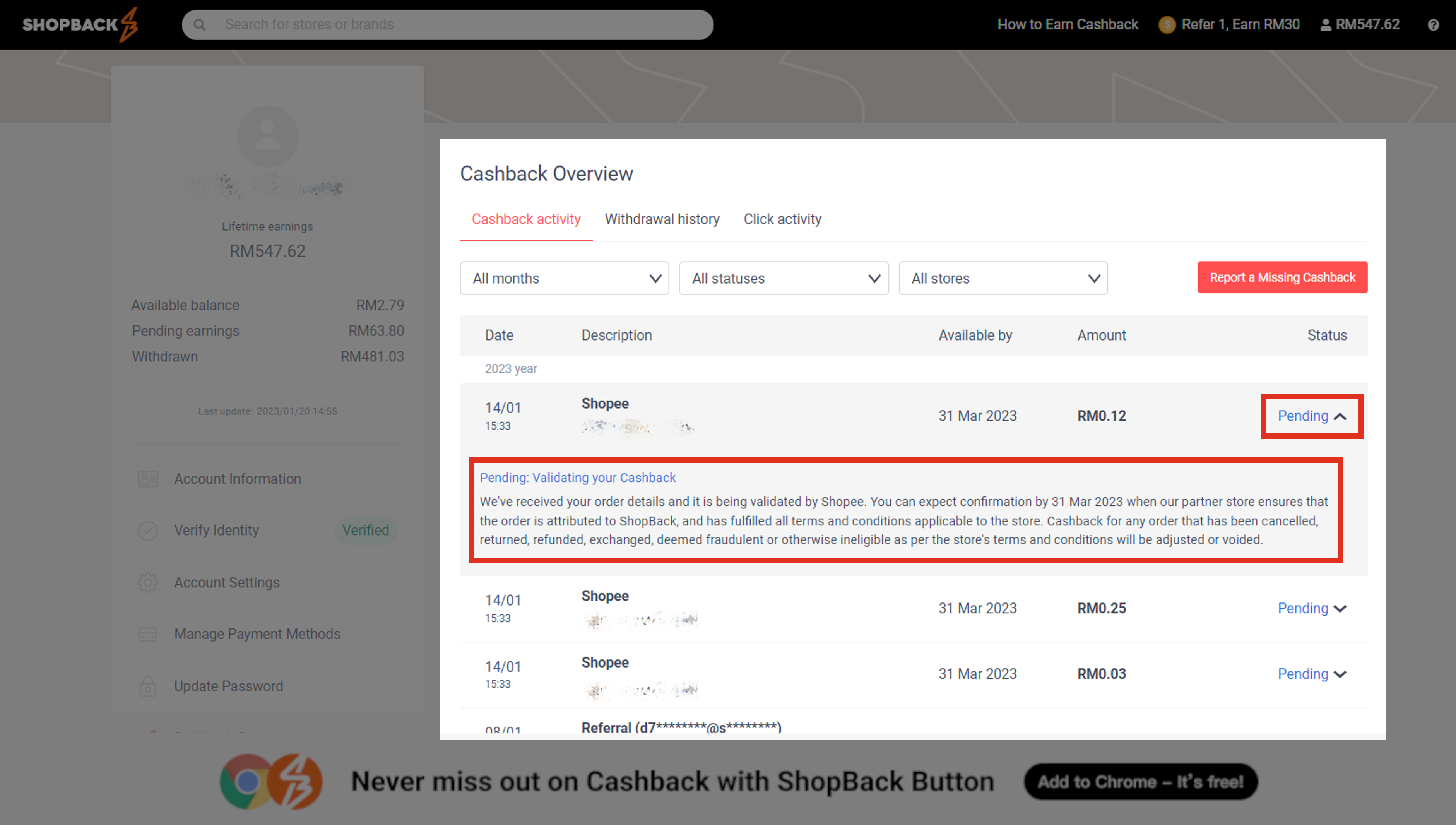Click the RM547.62 account balance in header
The height and width of the screenshot is (825, 1456).
(1360, 24)
